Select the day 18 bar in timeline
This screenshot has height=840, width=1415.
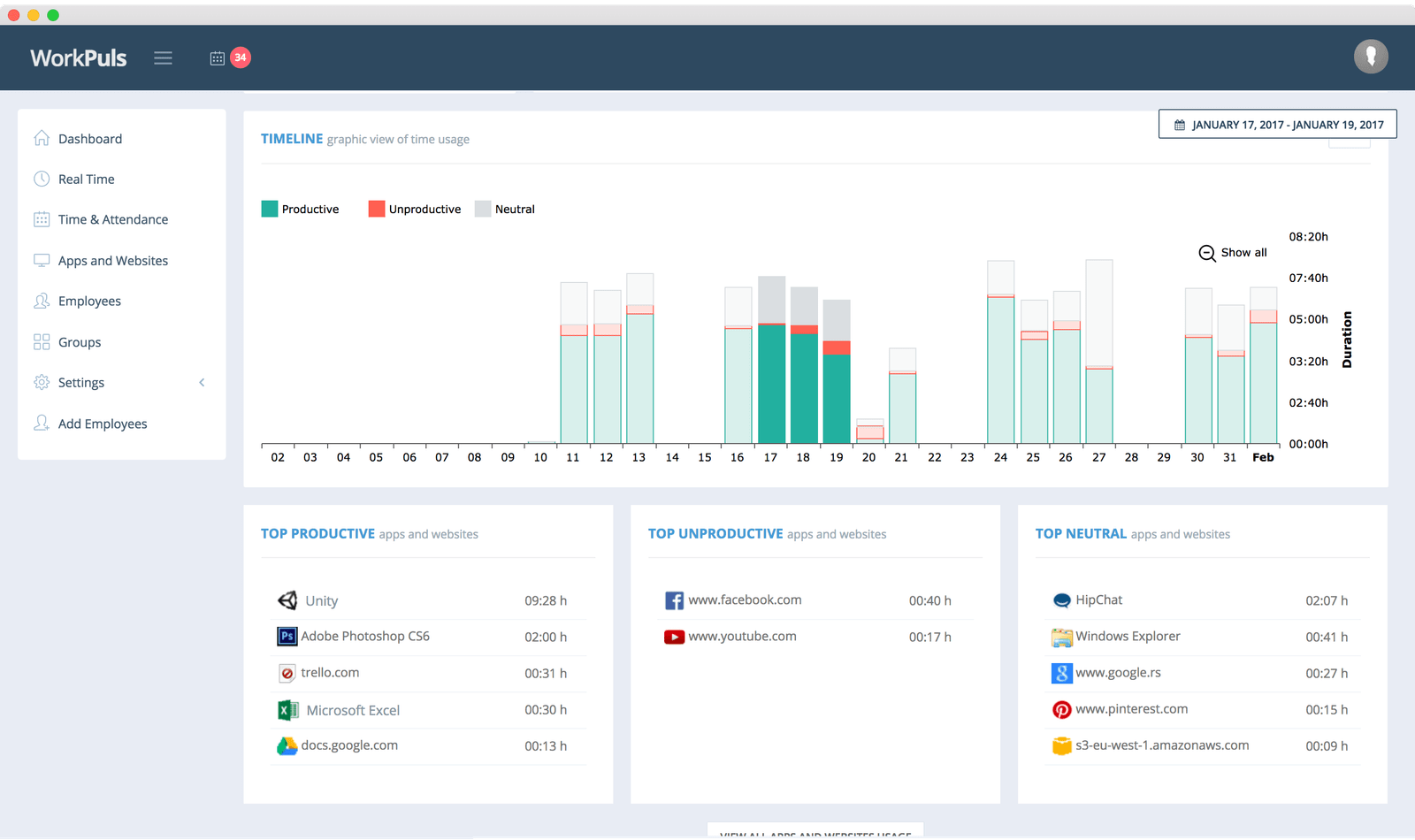tap(804, 365)
